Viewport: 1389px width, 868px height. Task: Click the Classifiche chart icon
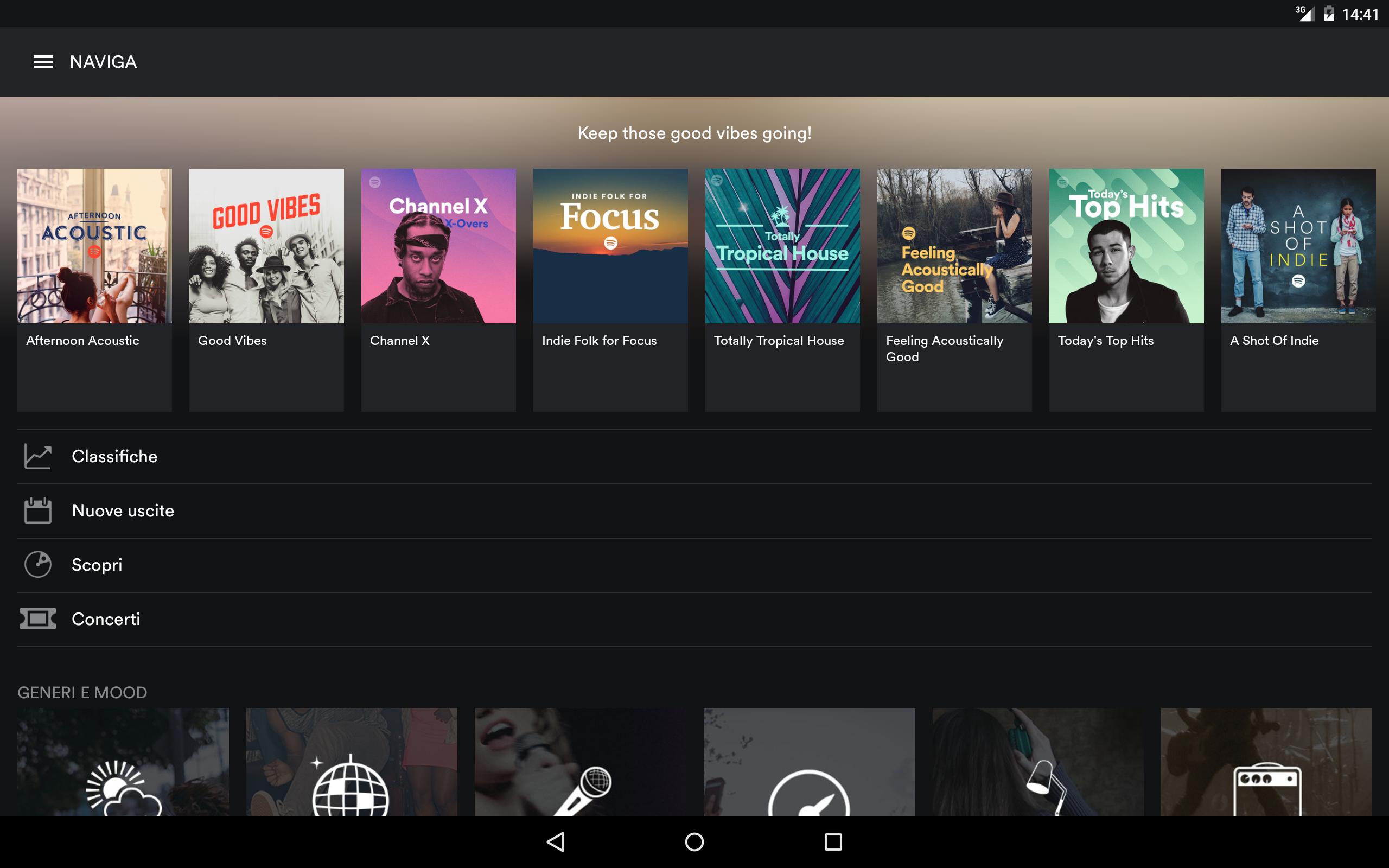(38, 457)
